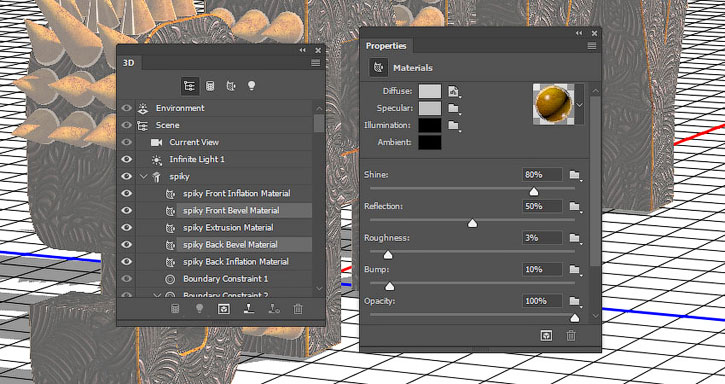Viewport: 725px width, 384px height.
Task: Click render icon in Properties panel
Action: [547, 336]
